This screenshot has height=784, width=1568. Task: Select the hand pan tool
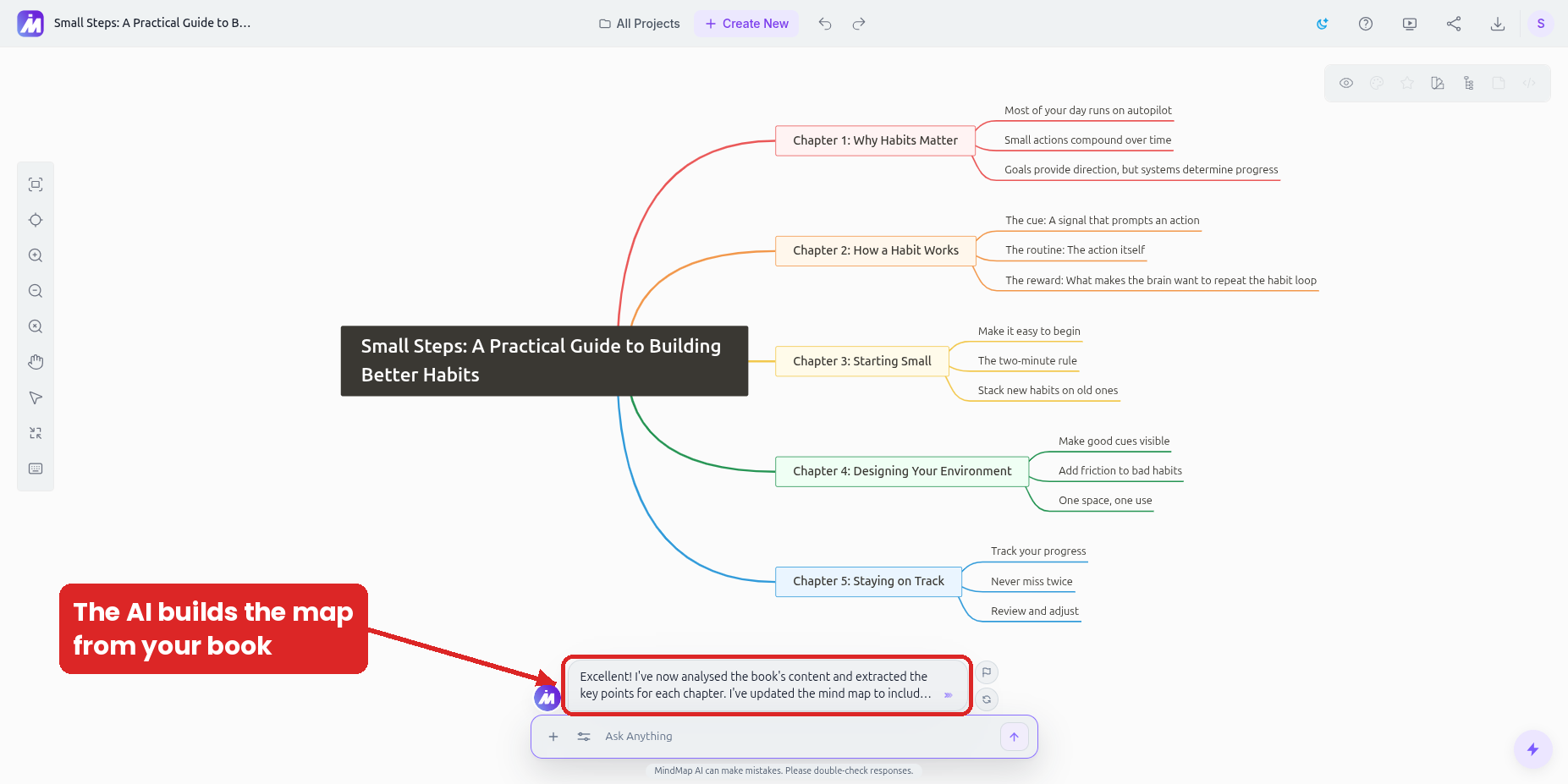(36, 362)
